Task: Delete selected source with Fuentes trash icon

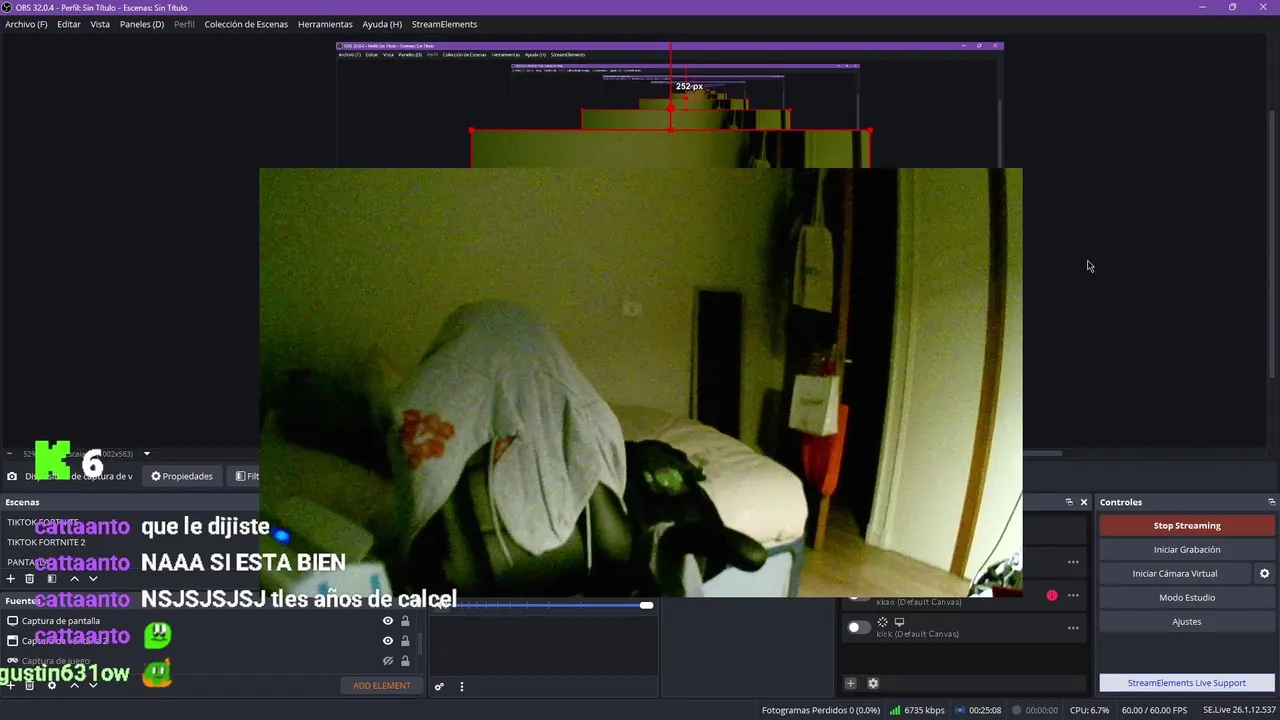Action: [29, 685]
